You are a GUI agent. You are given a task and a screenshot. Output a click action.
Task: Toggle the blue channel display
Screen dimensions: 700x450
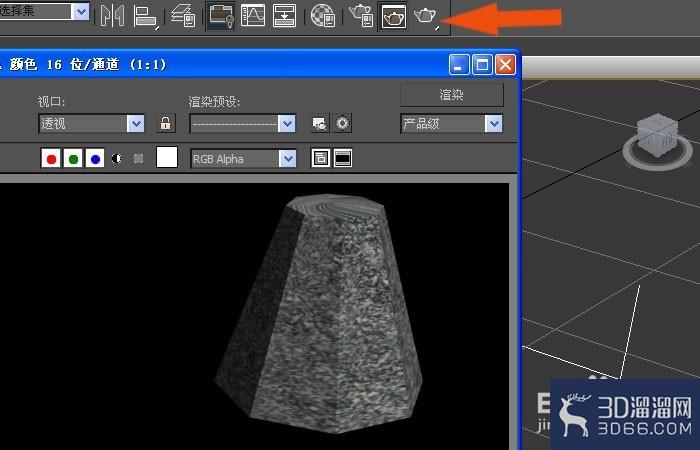pos(95,158)
